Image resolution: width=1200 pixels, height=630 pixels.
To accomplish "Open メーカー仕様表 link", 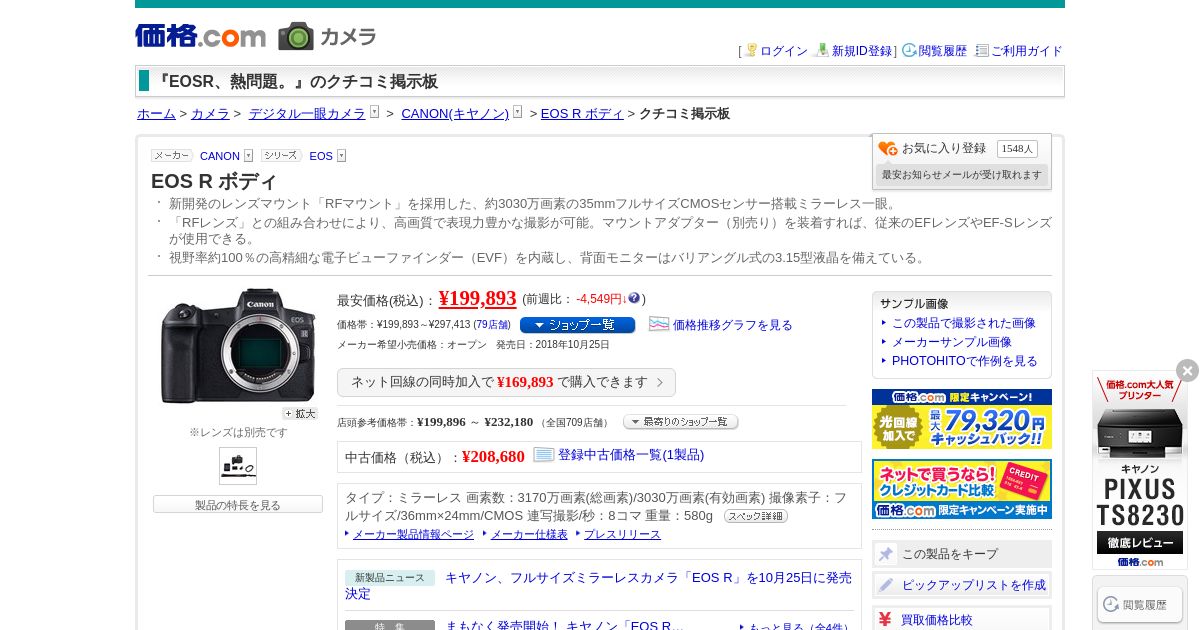I will (x=529, y=535).
